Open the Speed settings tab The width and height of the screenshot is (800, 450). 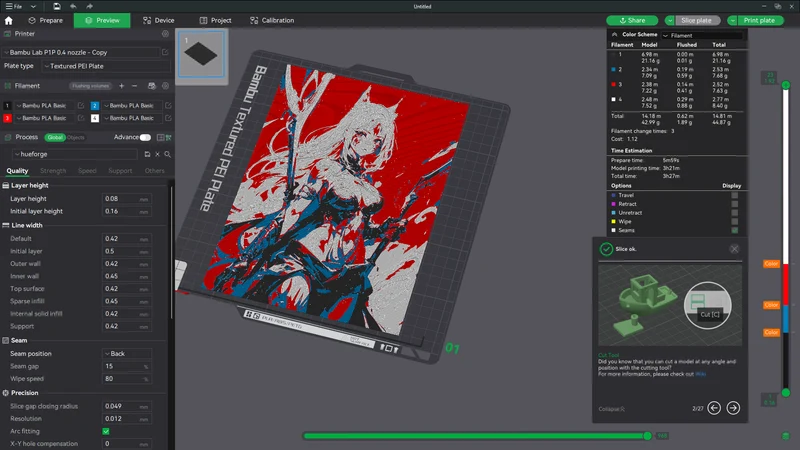87,171
